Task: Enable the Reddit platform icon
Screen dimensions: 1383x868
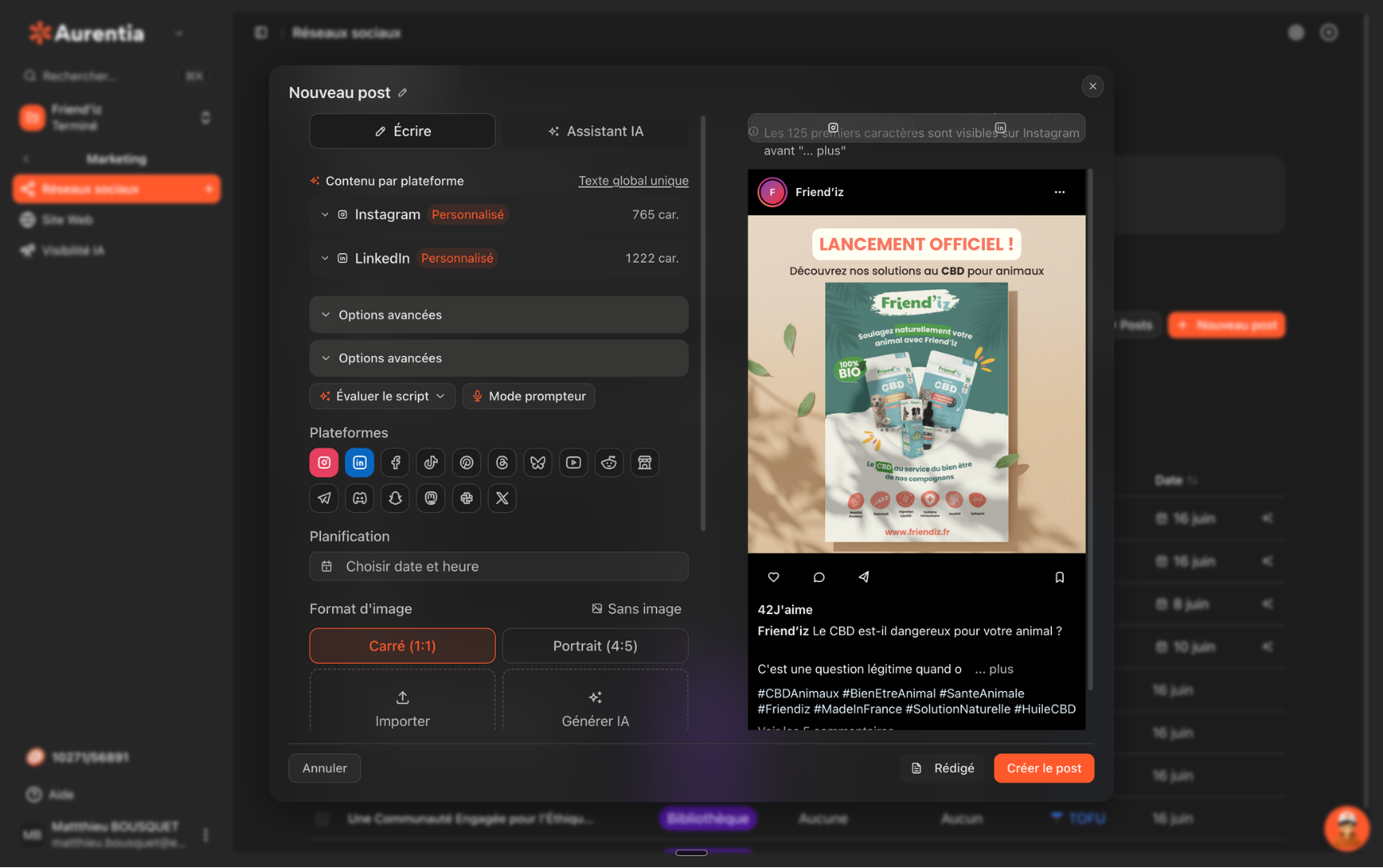Action: point(609,463)
